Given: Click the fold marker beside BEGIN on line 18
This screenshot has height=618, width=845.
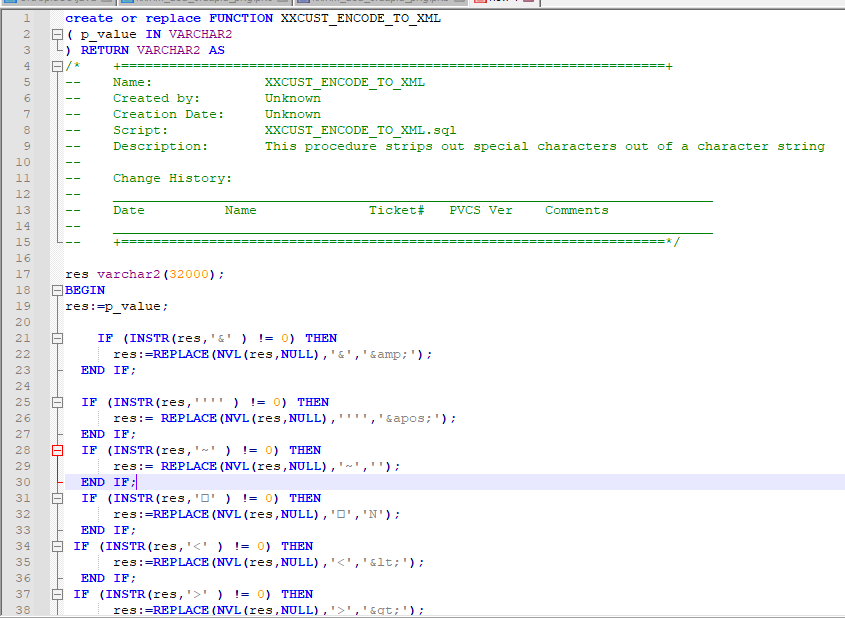Looking at the screenshot, I should [57, 290].
